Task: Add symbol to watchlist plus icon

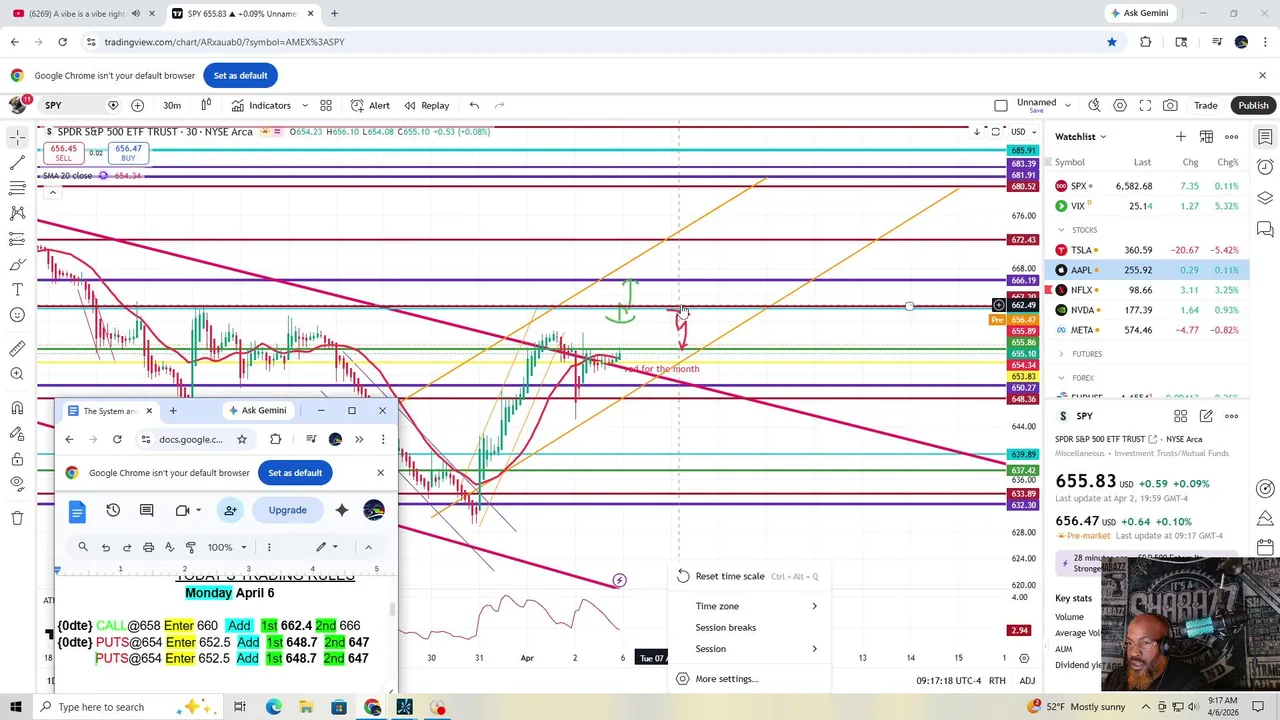Action: tap(1181, 137)
